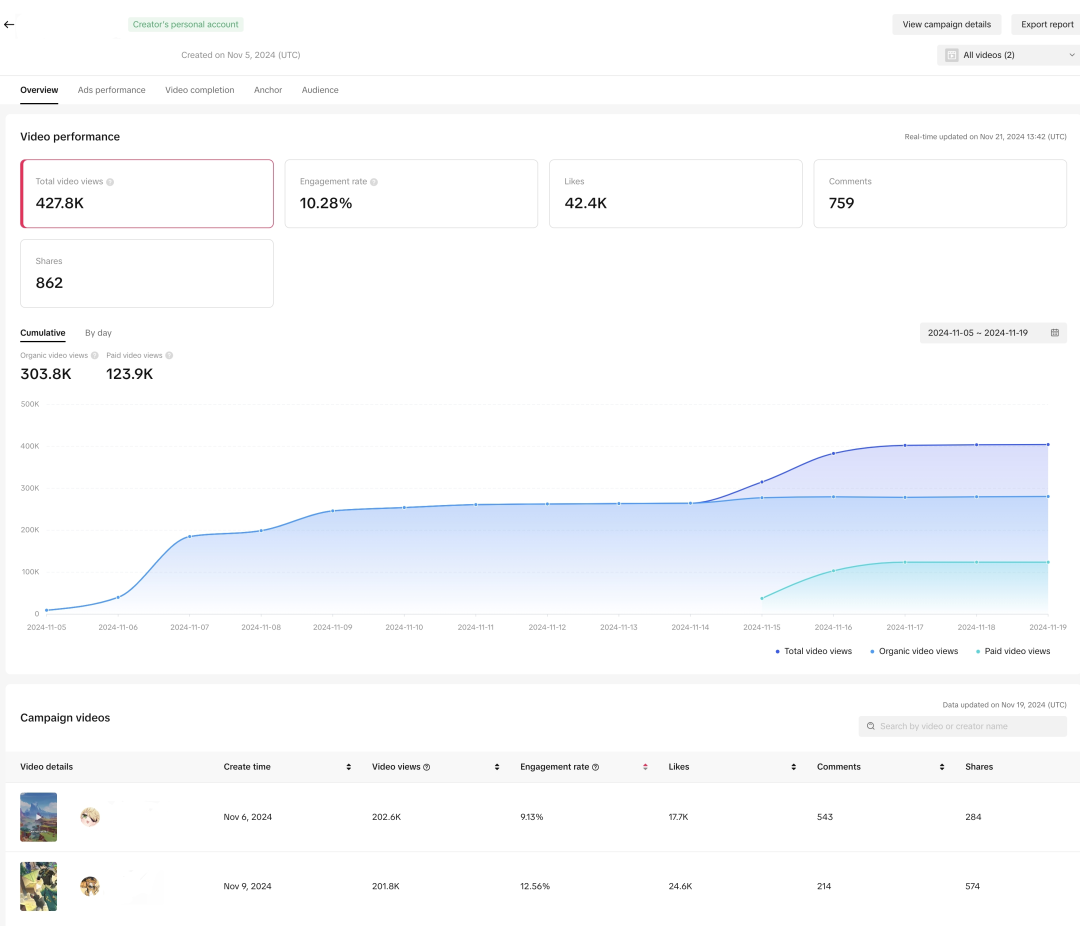Select the Comments 759 card
This screenshot has height=926, width=1080.
coord(940,194)
